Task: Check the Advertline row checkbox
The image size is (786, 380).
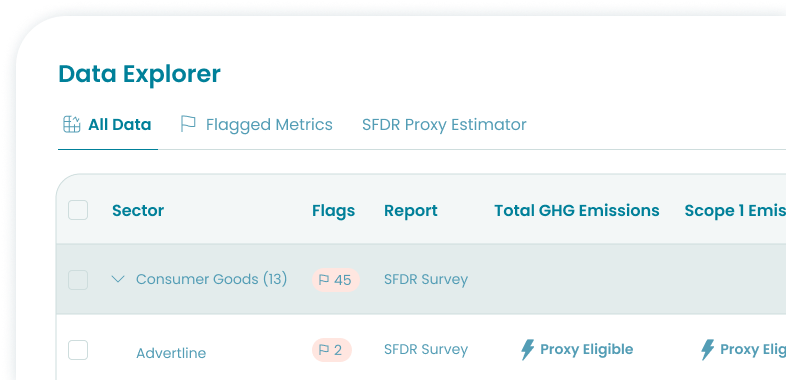Action: (x=78, y=350)
